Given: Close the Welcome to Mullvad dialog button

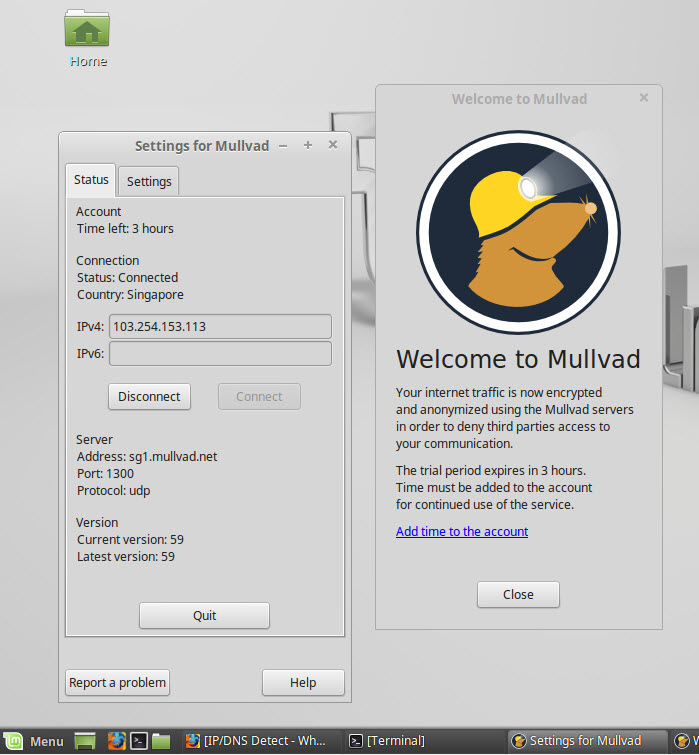Looking at the screenshot, I should 518,594.
